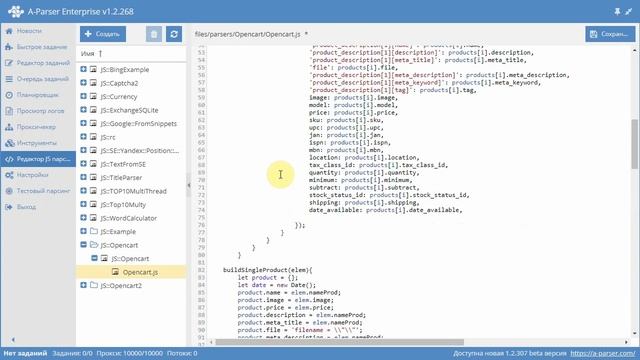This screenshot has width=640, height=360.
Task: Click the Opencart.js file icon
Action: tap(116, 271)
